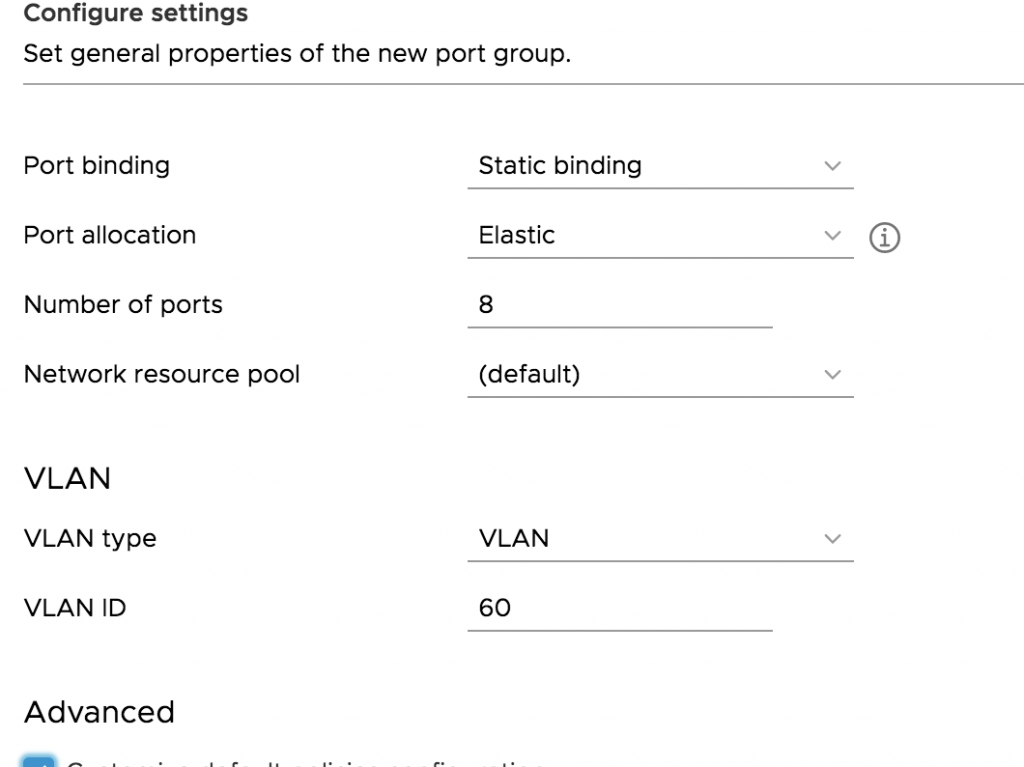Open the (default) resource pool dropdown
1024x767 pixels.
[660, 374]
